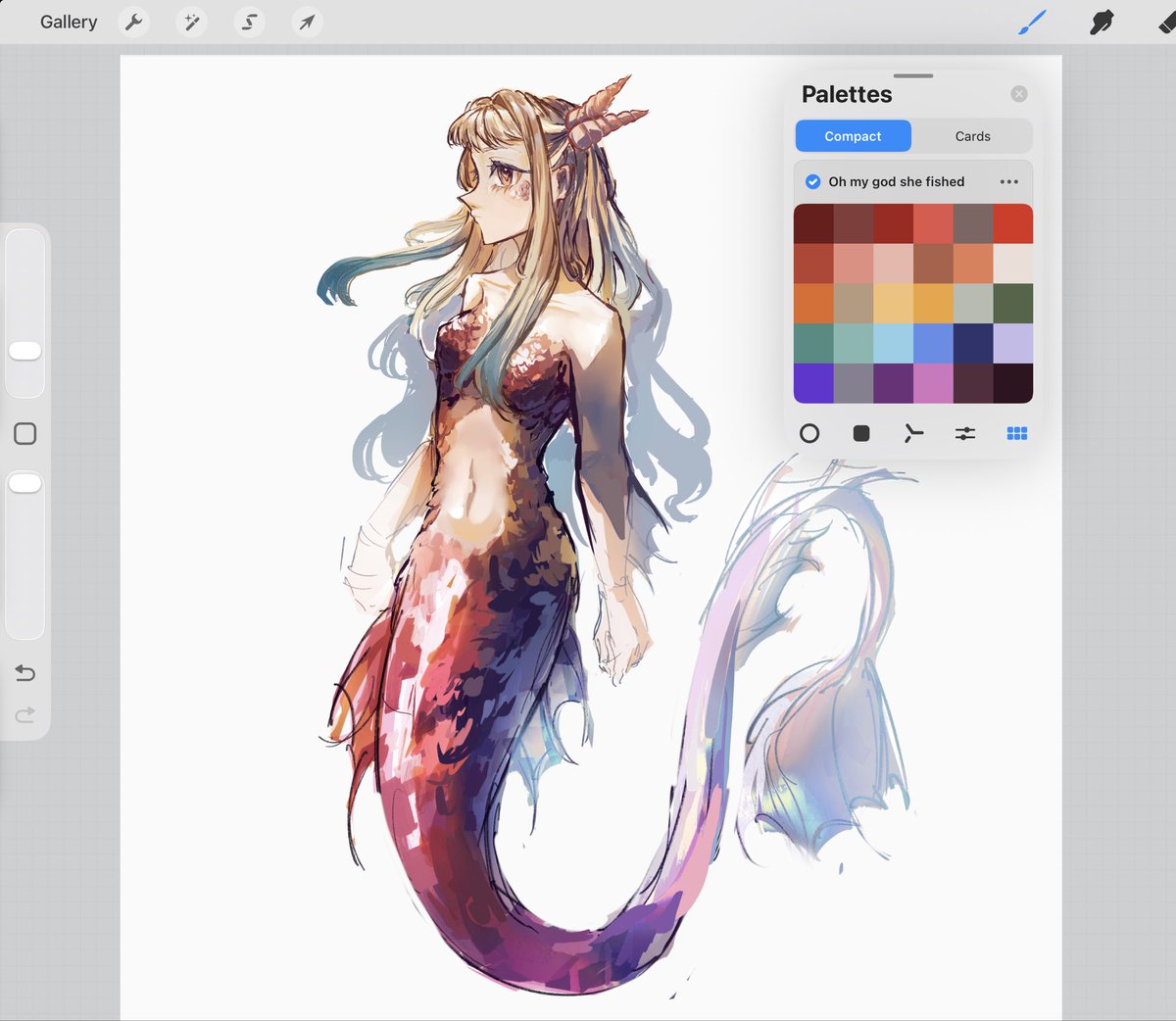
Task: Redo the last action
Action: [x=25, y=715]
